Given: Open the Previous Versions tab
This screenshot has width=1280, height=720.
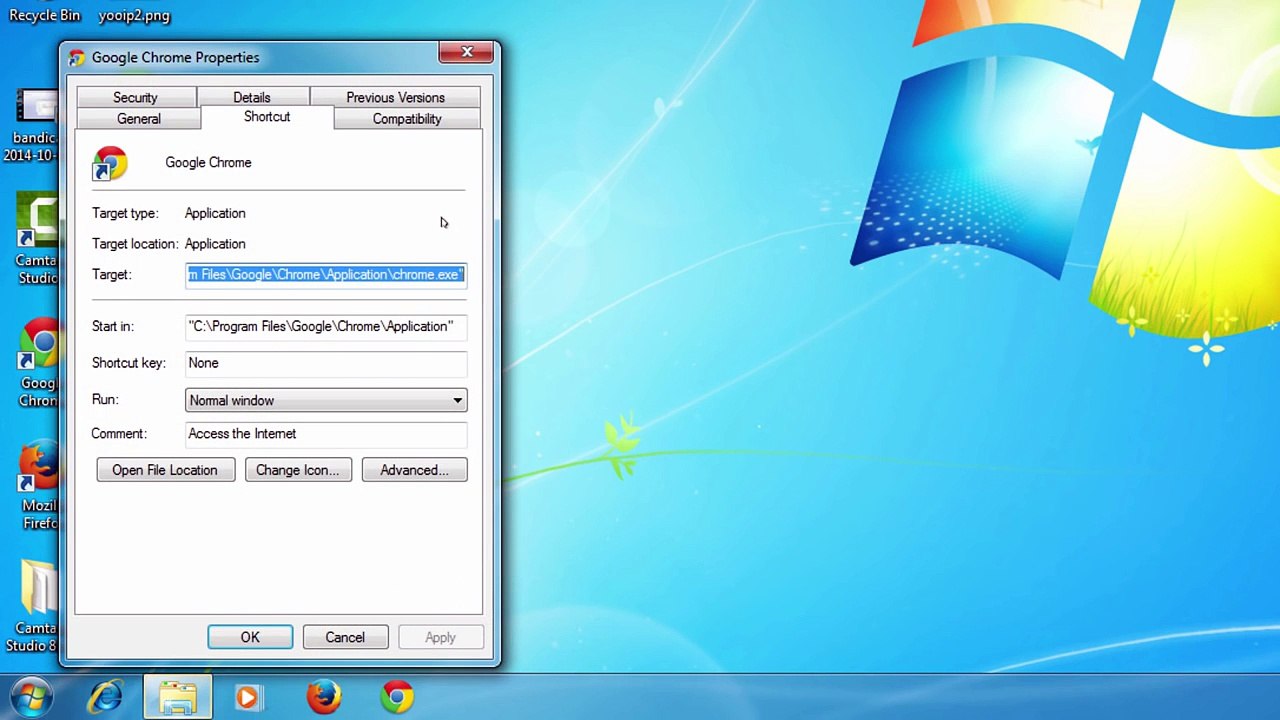Looking at the screenshot, I should 395,97.
